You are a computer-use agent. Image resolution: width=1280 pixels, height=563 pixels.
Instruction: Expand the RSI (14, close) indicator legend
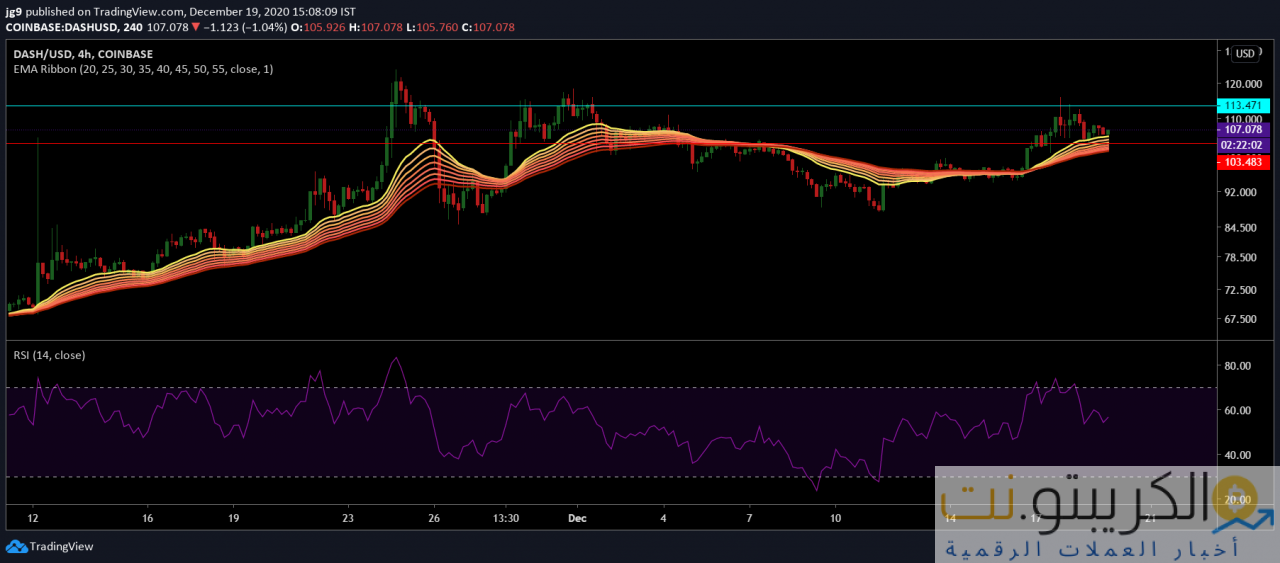point(48,355)
